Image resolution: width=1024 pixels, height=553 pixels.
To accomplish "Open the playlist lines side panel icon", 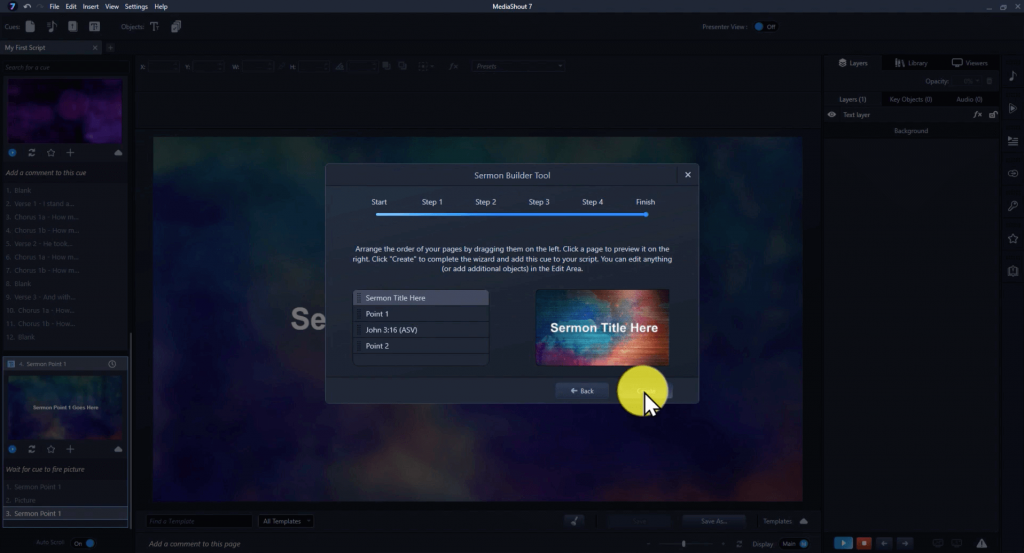I will [x=1013, y=141].
